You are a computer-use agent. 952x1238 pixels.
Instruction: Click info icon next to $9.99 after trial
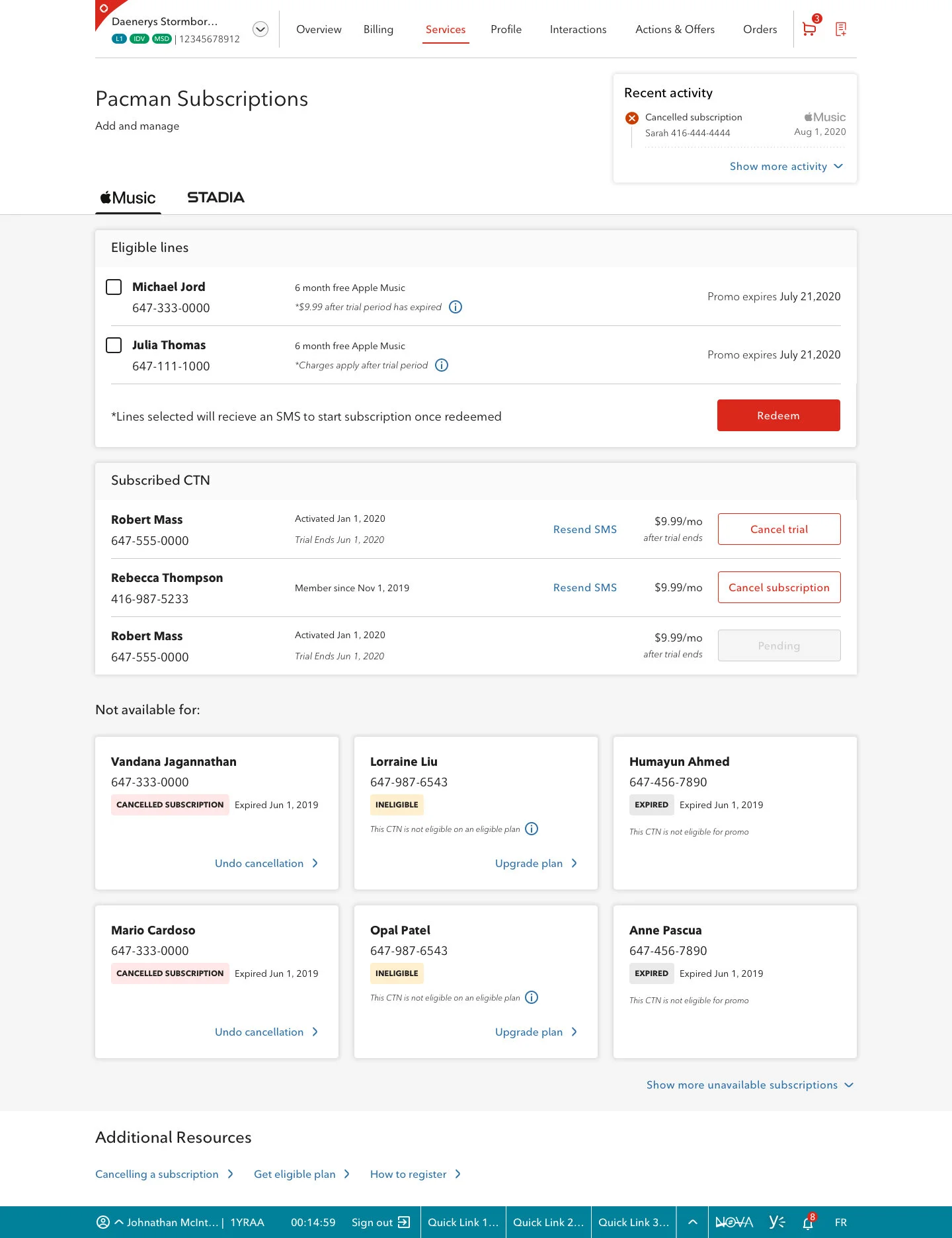(x=456, y=307)
